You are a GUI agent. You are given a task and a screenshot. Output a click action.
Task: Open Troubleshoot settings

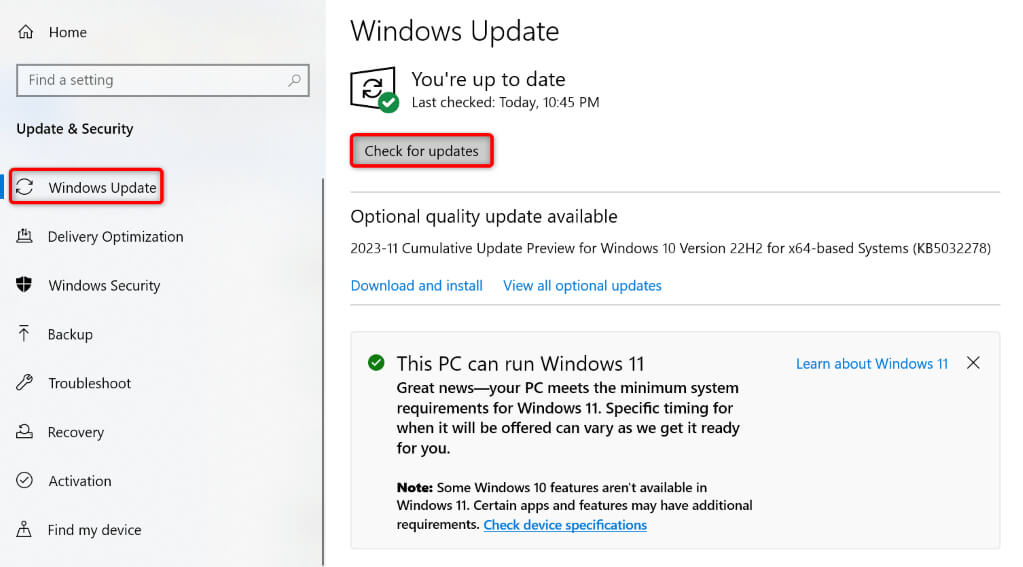89,383
